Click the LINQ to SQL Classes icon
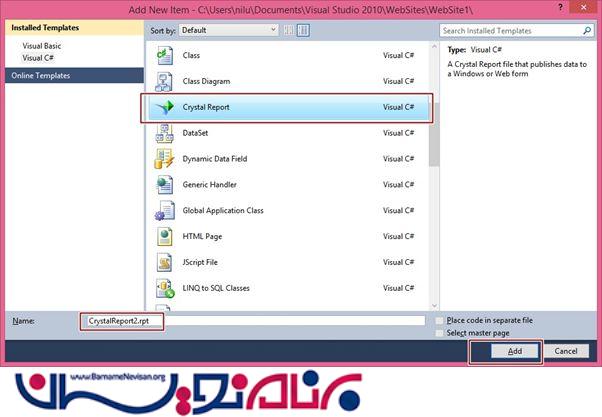Viewport: 602px width, 417px height. (x=165, y=288)
